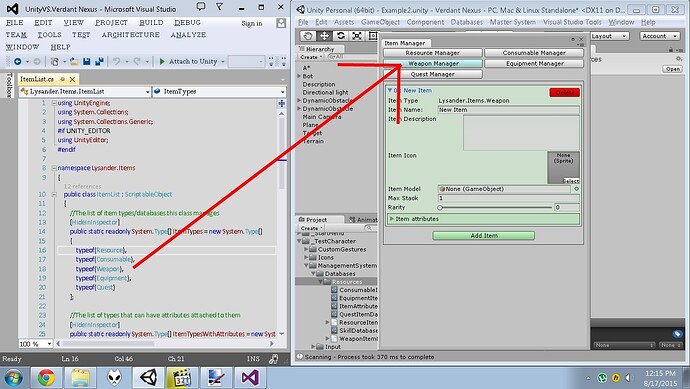
Task: Open Unity Account dropdown
Action: pos(660,36)
